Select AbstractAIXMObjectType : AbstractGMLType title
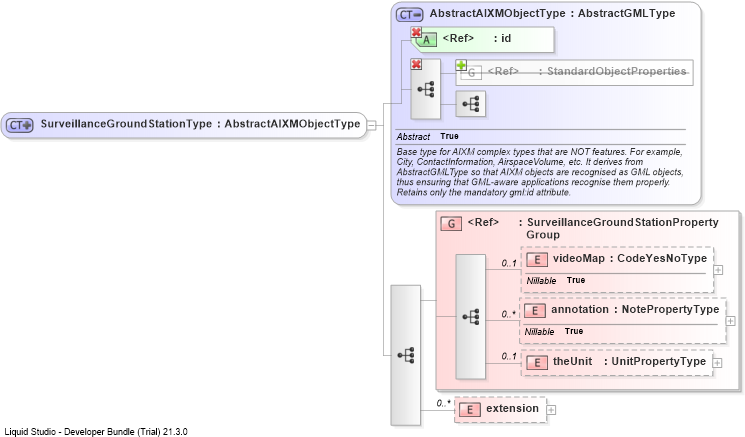Screen dimensions: 745x437 [552, 13]
